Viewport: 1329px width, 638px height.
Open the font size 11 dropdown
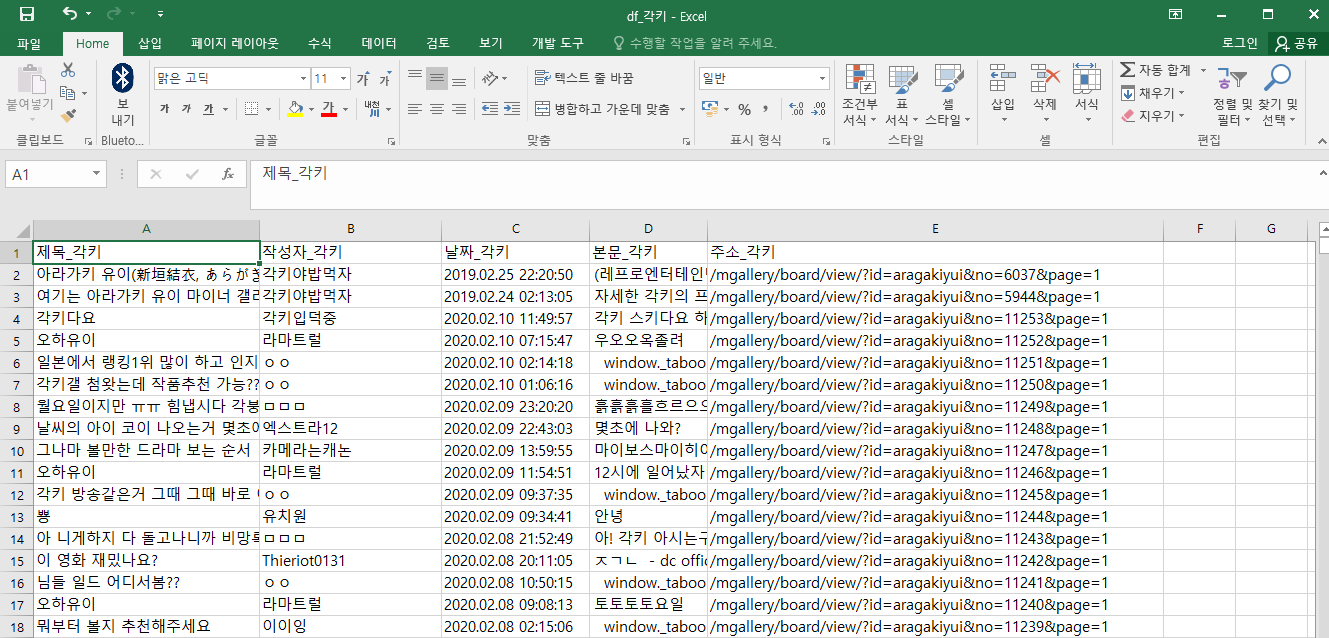[343, 78]
